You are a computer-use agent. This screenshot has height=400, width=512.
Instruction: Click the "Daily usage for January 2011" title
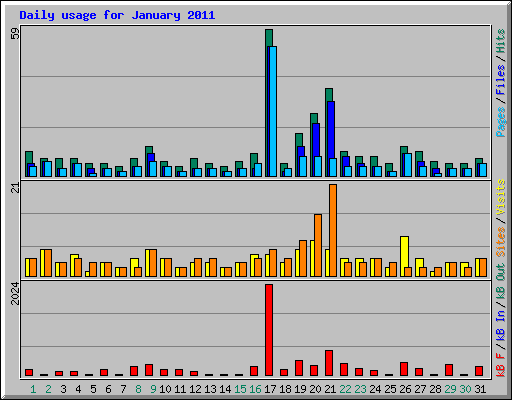(117, 15)
